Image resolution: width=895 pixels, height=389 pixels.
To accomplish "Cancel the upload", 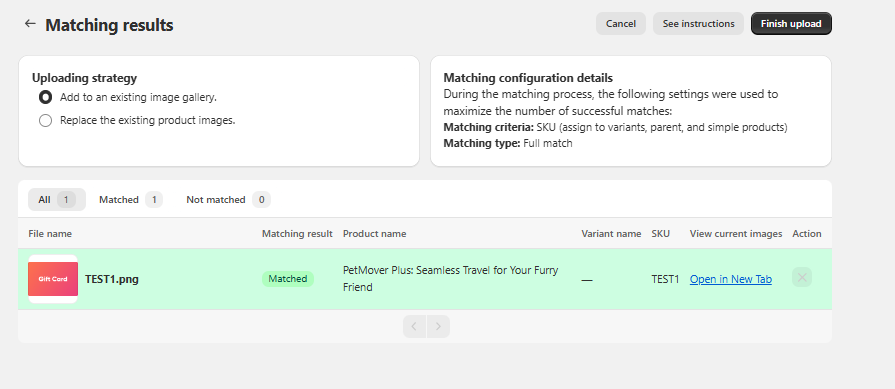I will [620, 23].
